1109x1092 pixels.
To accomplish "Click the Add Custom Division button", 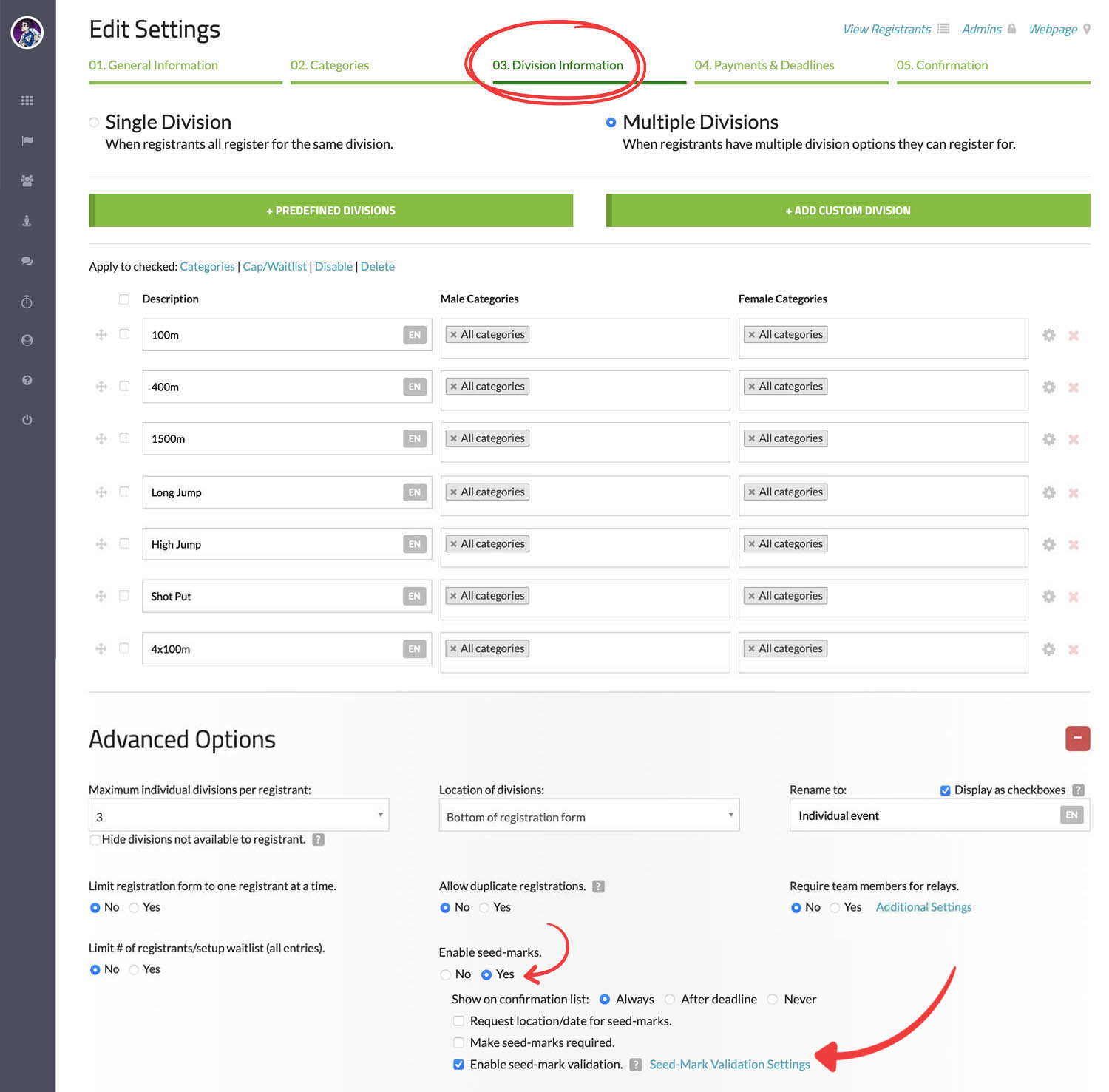I will (x=847, y=211).
